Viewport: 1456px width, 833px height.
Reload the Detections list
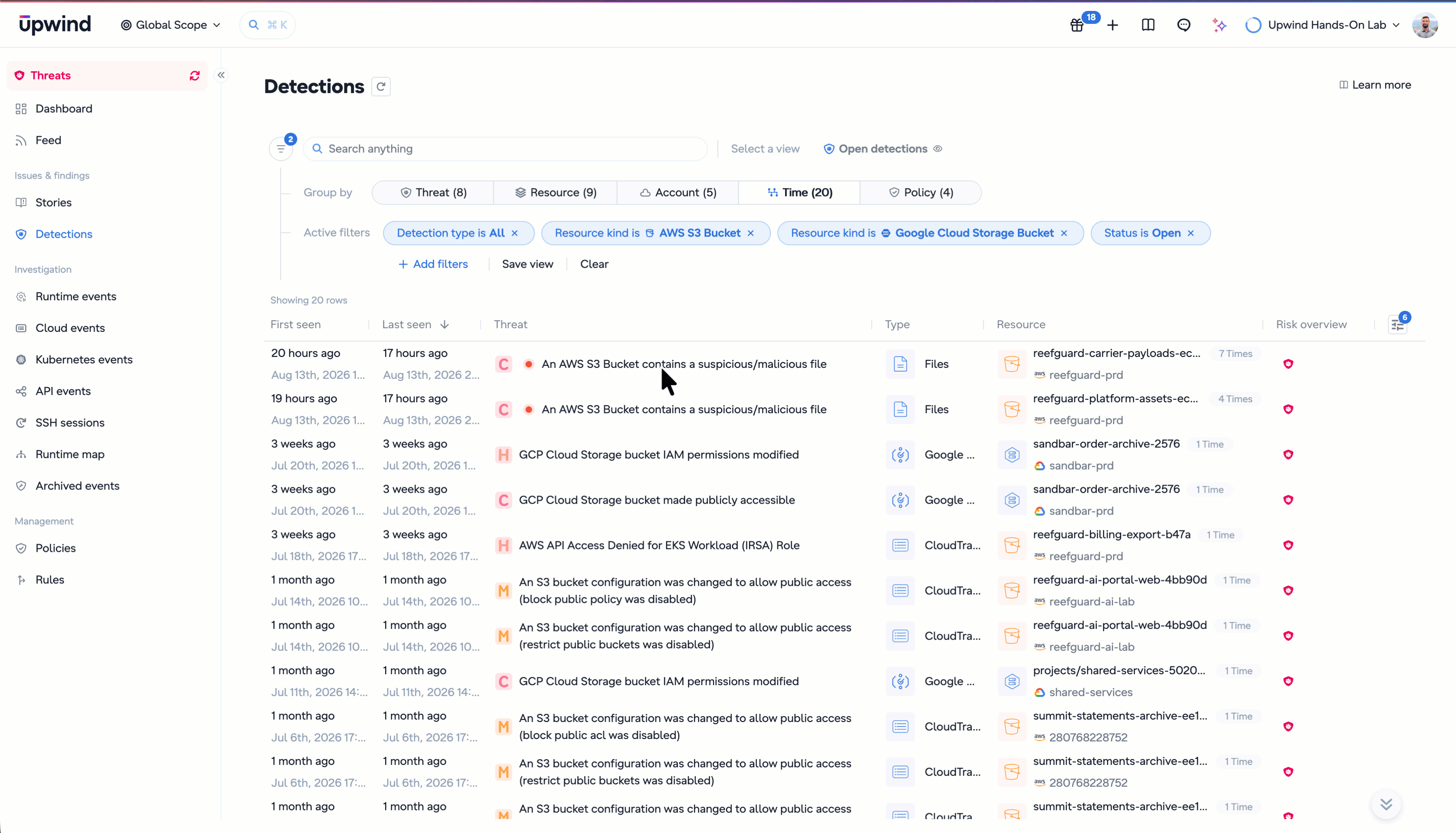pyautogui.click(x=381, y=86)
